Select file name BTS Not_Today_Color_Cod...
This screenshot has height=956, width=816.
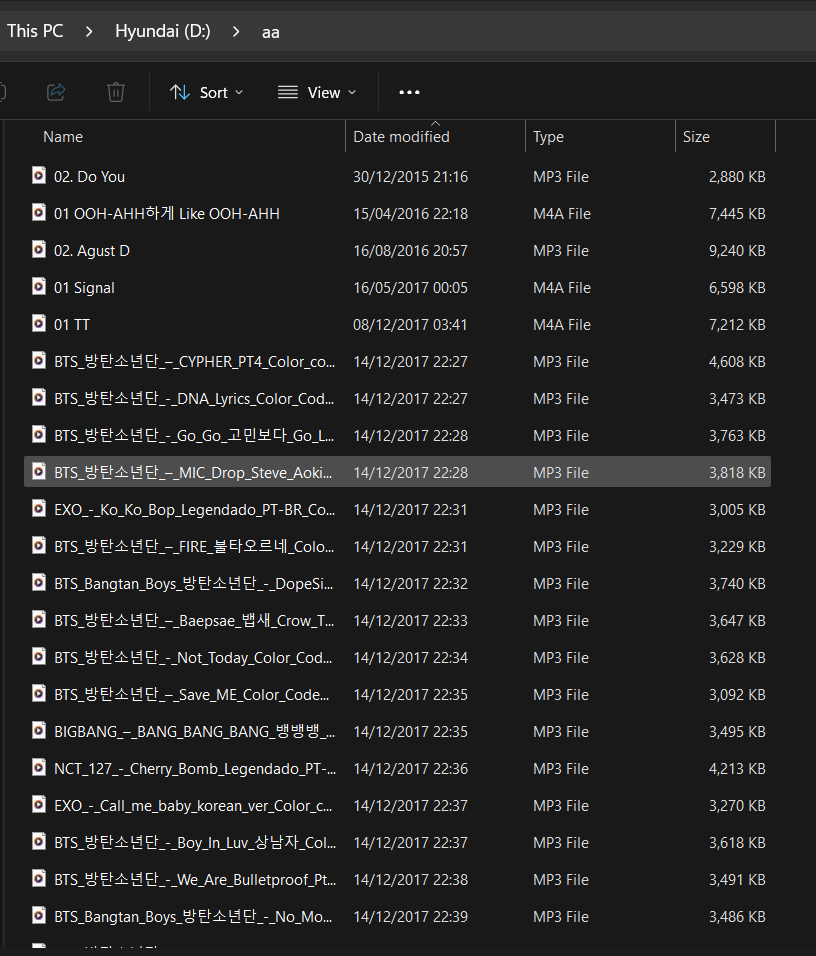coord(193,658)
